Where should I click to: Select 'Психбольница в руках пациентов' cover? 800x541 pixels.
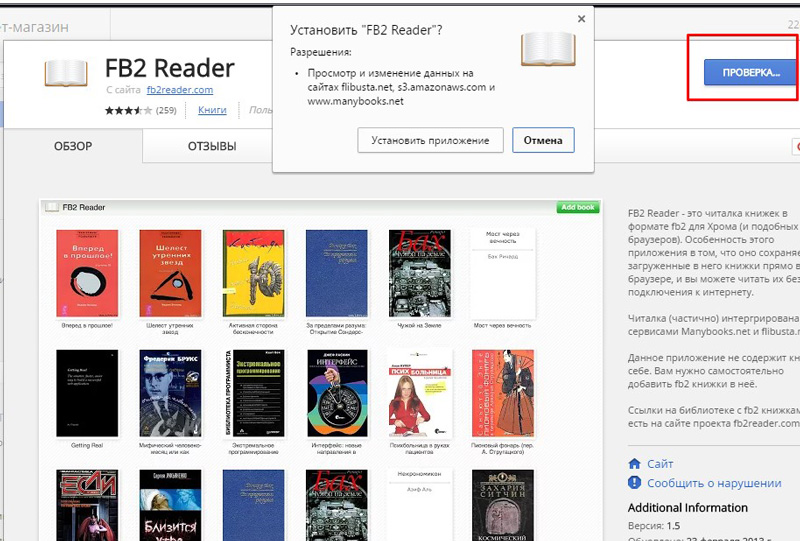[419, 394]
